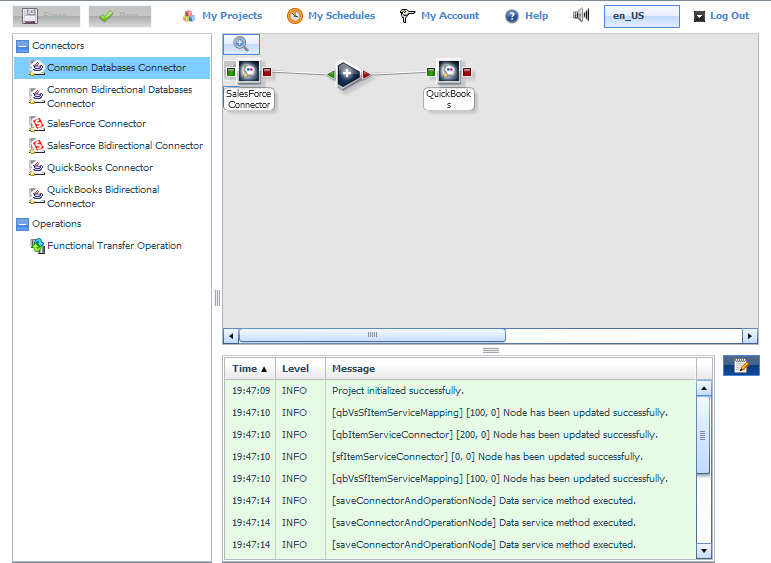The image size is (771, 563).
Task: Click the QuickBooks Connector tree icon
Action: pyautogui.click(x=37, y=168)
